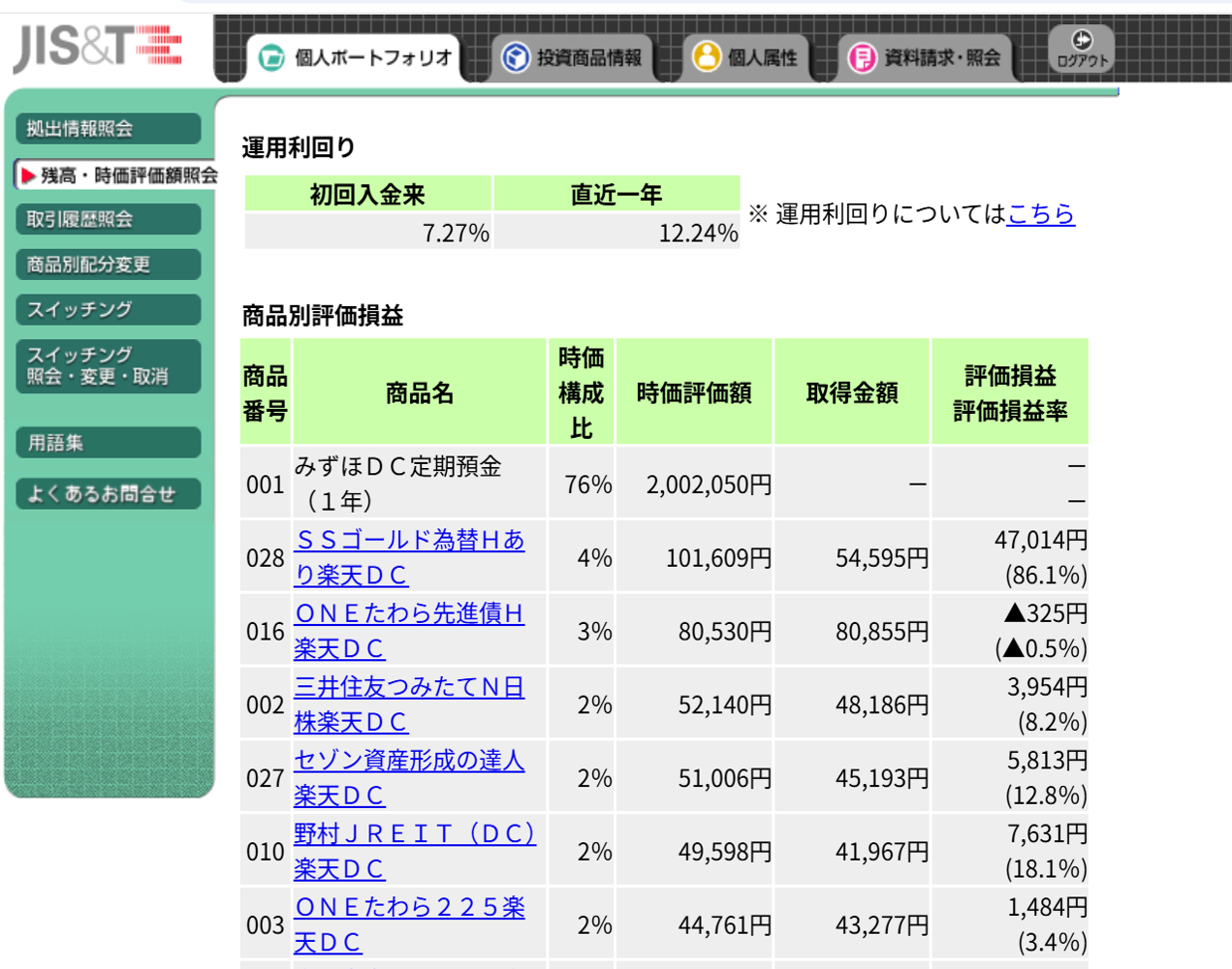Open the スイッチング menu item

click(x=108, y=310)
